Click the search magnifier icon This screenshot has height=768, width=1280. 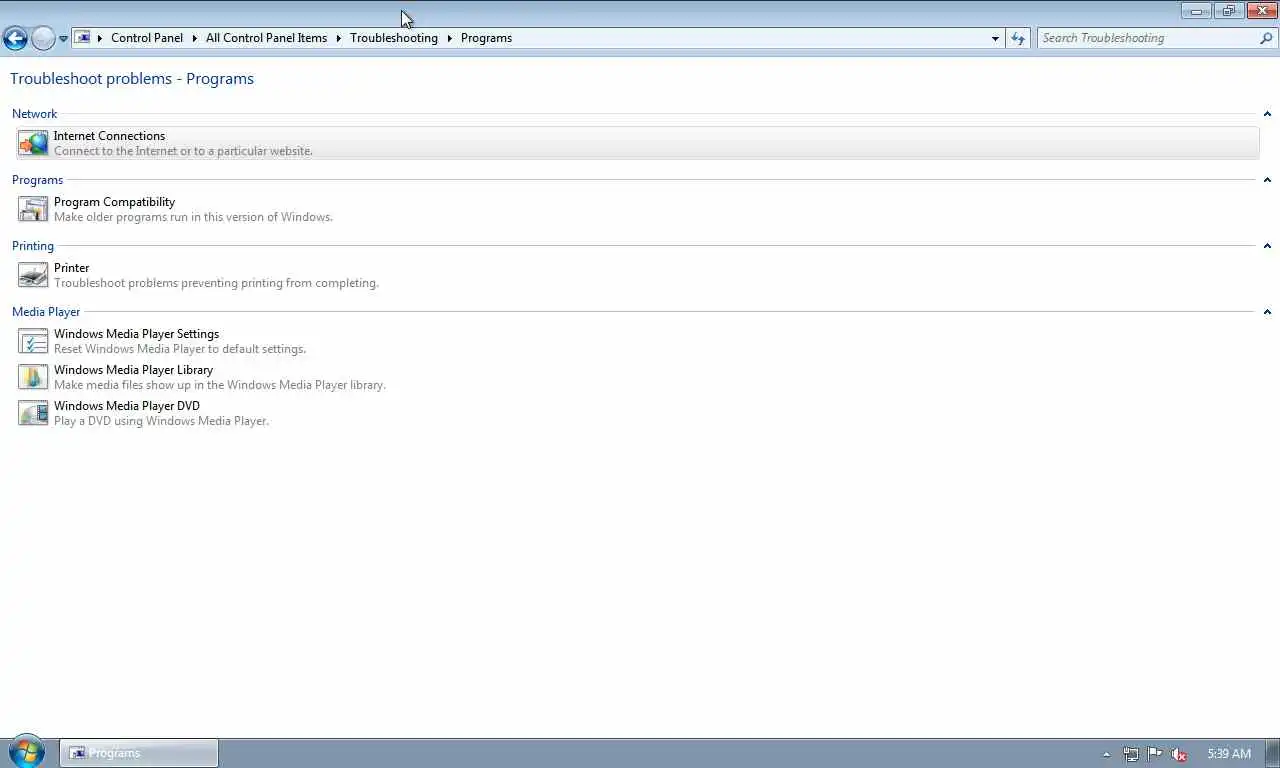click(1266, 38)
